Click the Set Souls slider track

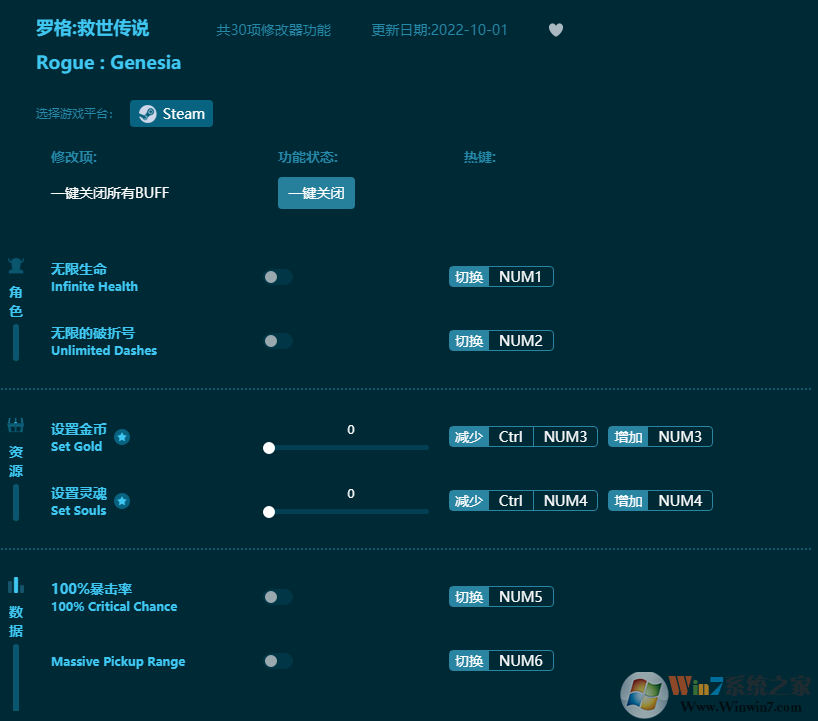[348, 512]
